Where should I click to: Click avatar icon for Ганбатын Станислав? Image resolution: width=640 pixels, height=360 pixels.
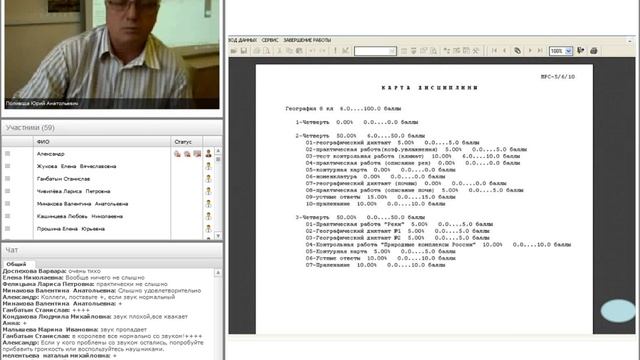(x=209, y=179)
